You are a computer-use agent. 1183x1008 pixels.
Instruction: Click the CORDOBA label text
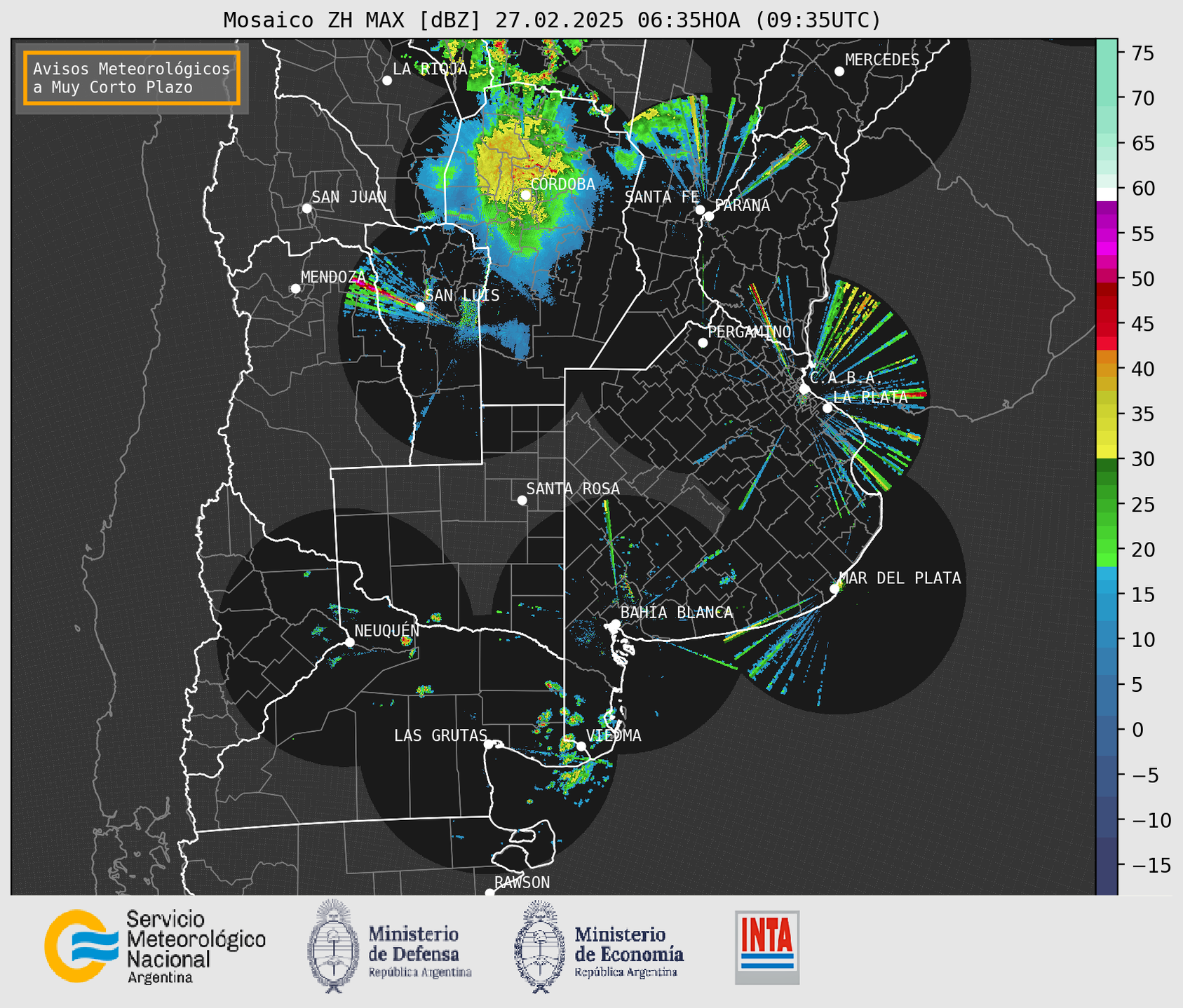coord(562,184)
